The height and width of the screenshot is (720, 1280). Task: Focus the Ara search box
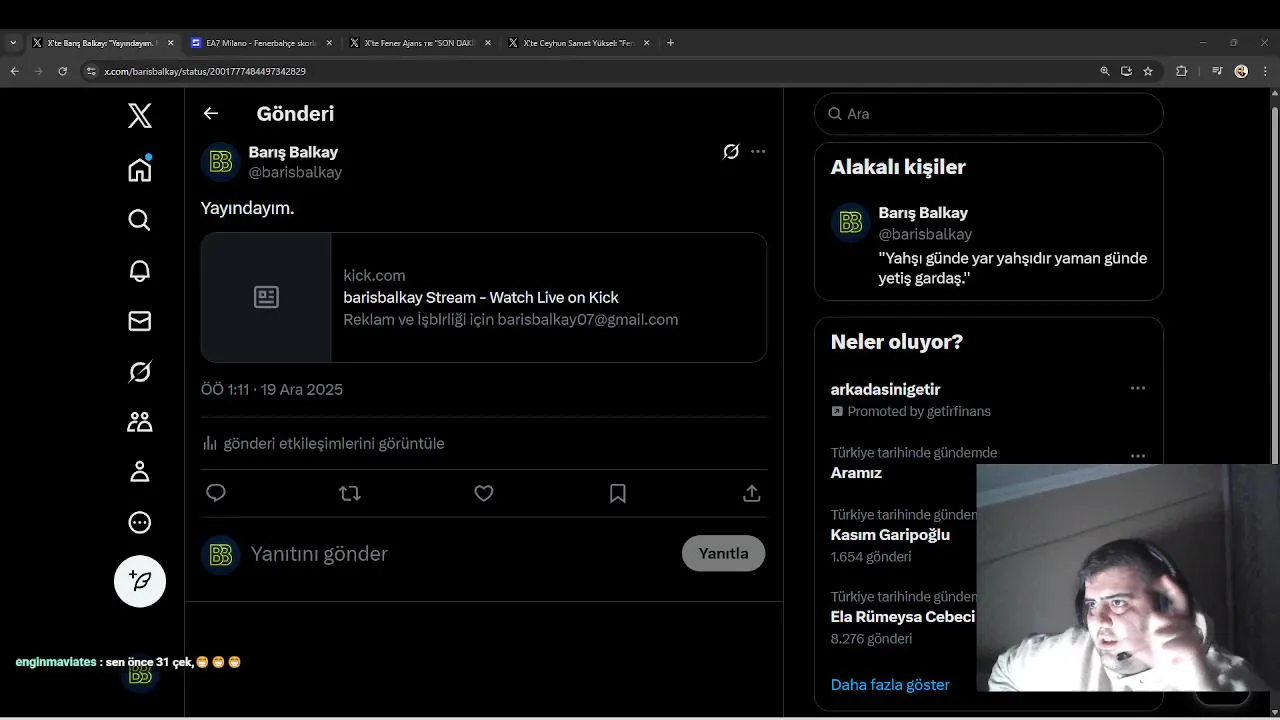pos(989,114)
